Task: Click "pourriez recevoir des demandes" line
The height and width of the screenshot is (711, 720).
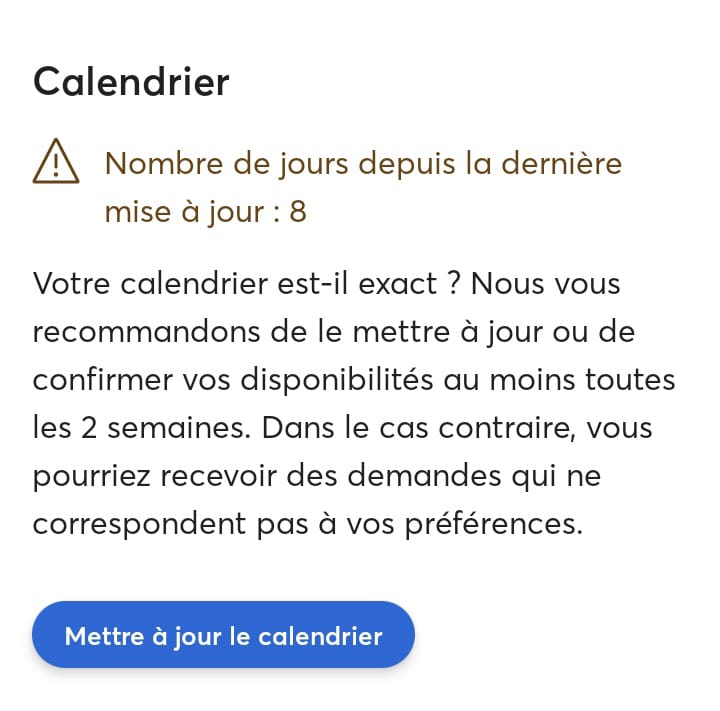Action: tap(267, 476)
